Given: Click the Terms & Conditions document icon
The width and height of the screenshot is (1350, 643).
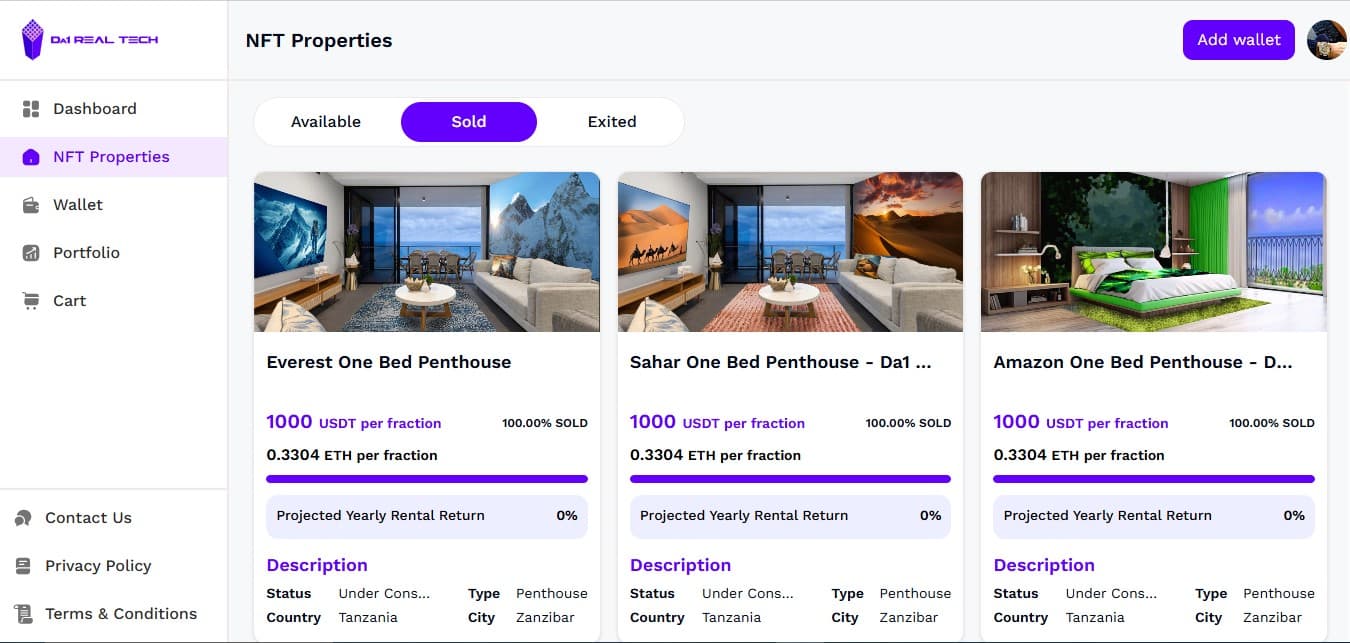Looking at the screenshot, I should (24, 613).
